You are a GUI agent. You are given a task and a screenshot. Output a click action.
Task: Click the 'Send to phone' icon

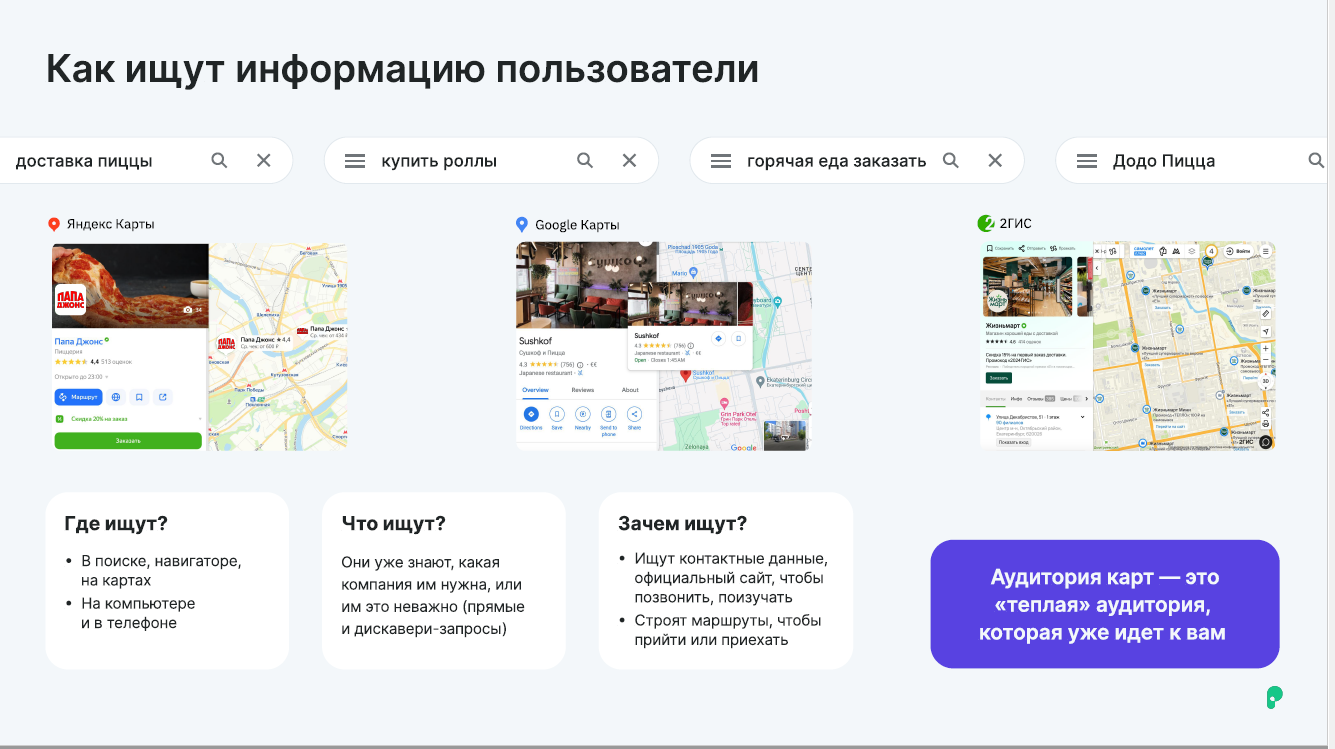[x=609, y=414]
